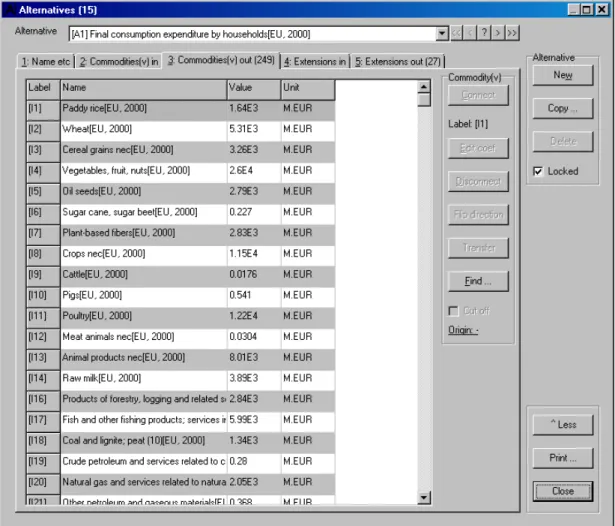Click the Find ... button
This screenshot has height=526, width=615.
(x=478, y=281)
